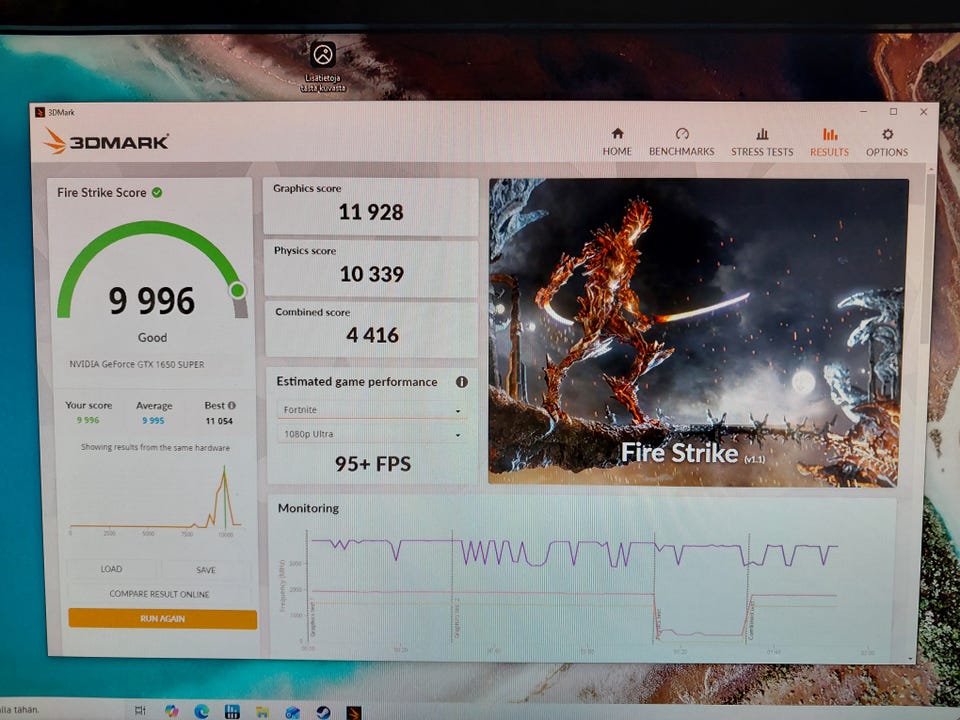Screen dimensions: 960x720
Task: Click the Physics score value 10 339
Action: [x=372, y=274]
